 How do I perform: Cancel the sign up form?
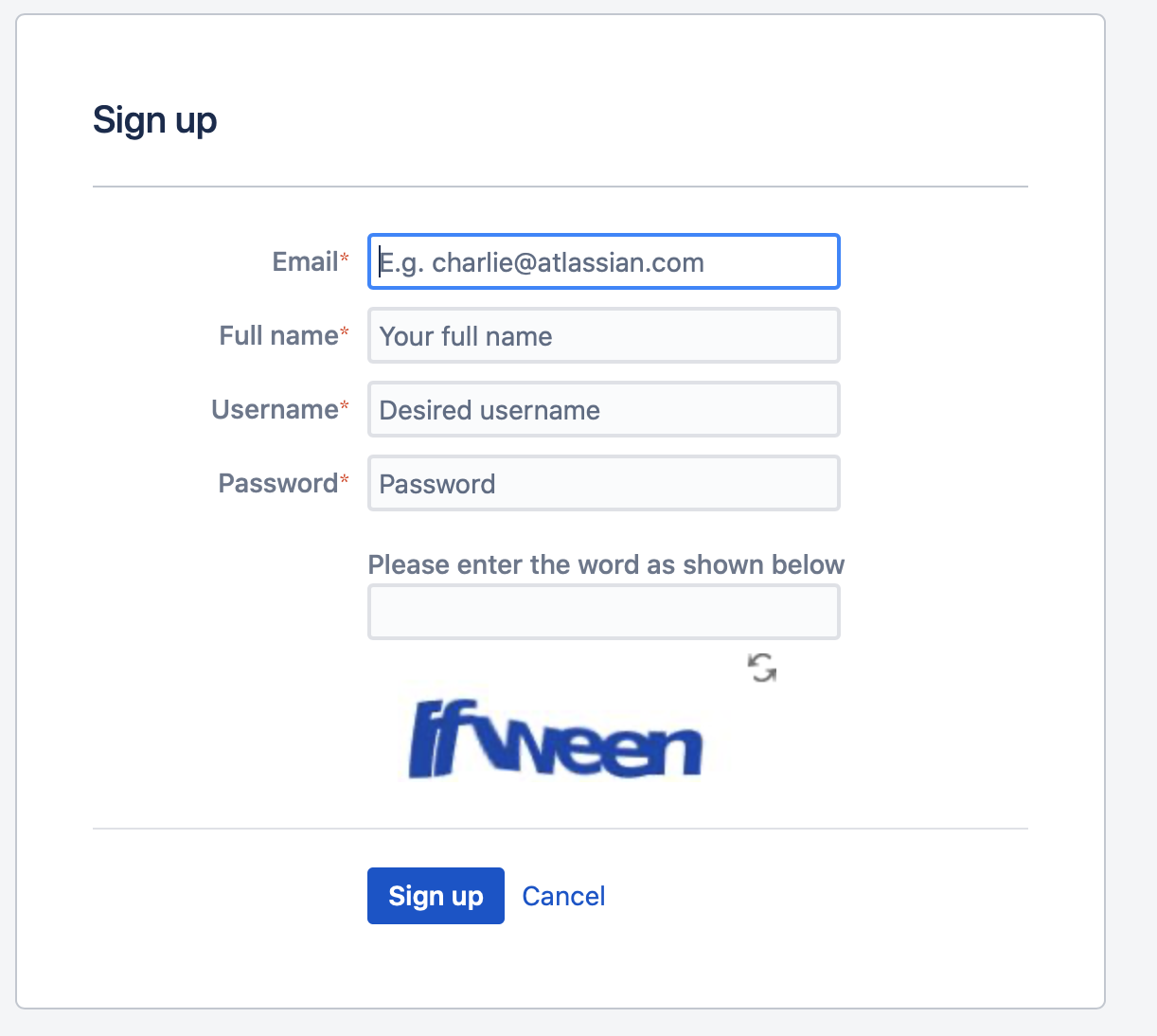(563, 896)
